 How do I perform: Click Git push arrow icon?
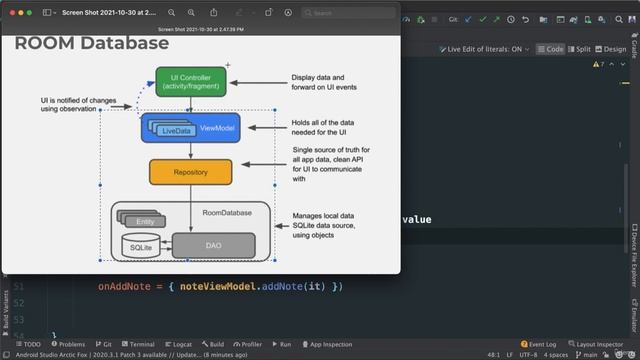point(496,19)
